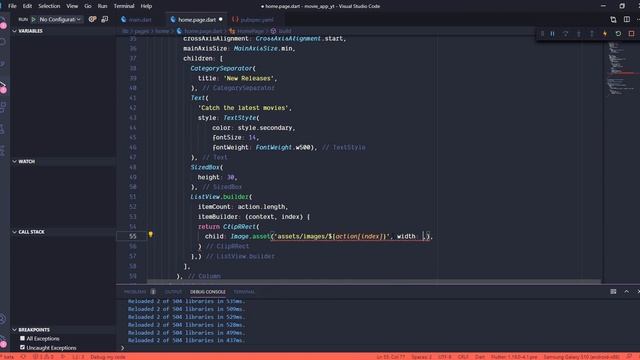Open Run and Debug view in activity bar

(x=3, y=87)
